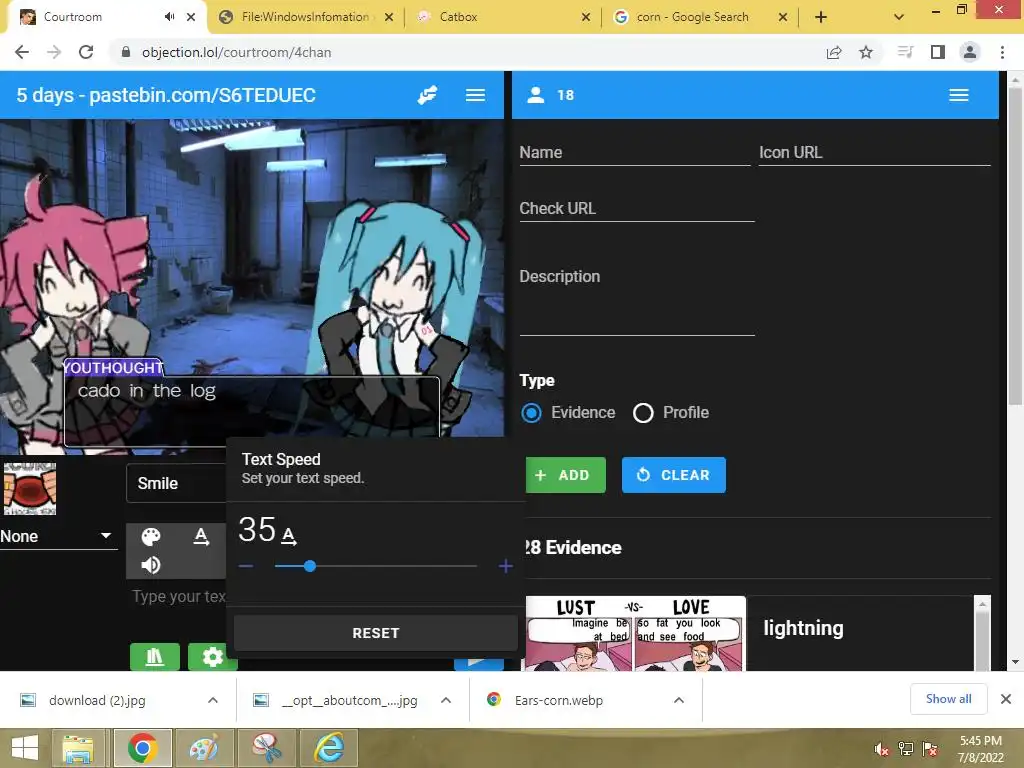Click the speaker sound icon below the palette
This screenshot has width=1024, height=768.
[151, 565]
